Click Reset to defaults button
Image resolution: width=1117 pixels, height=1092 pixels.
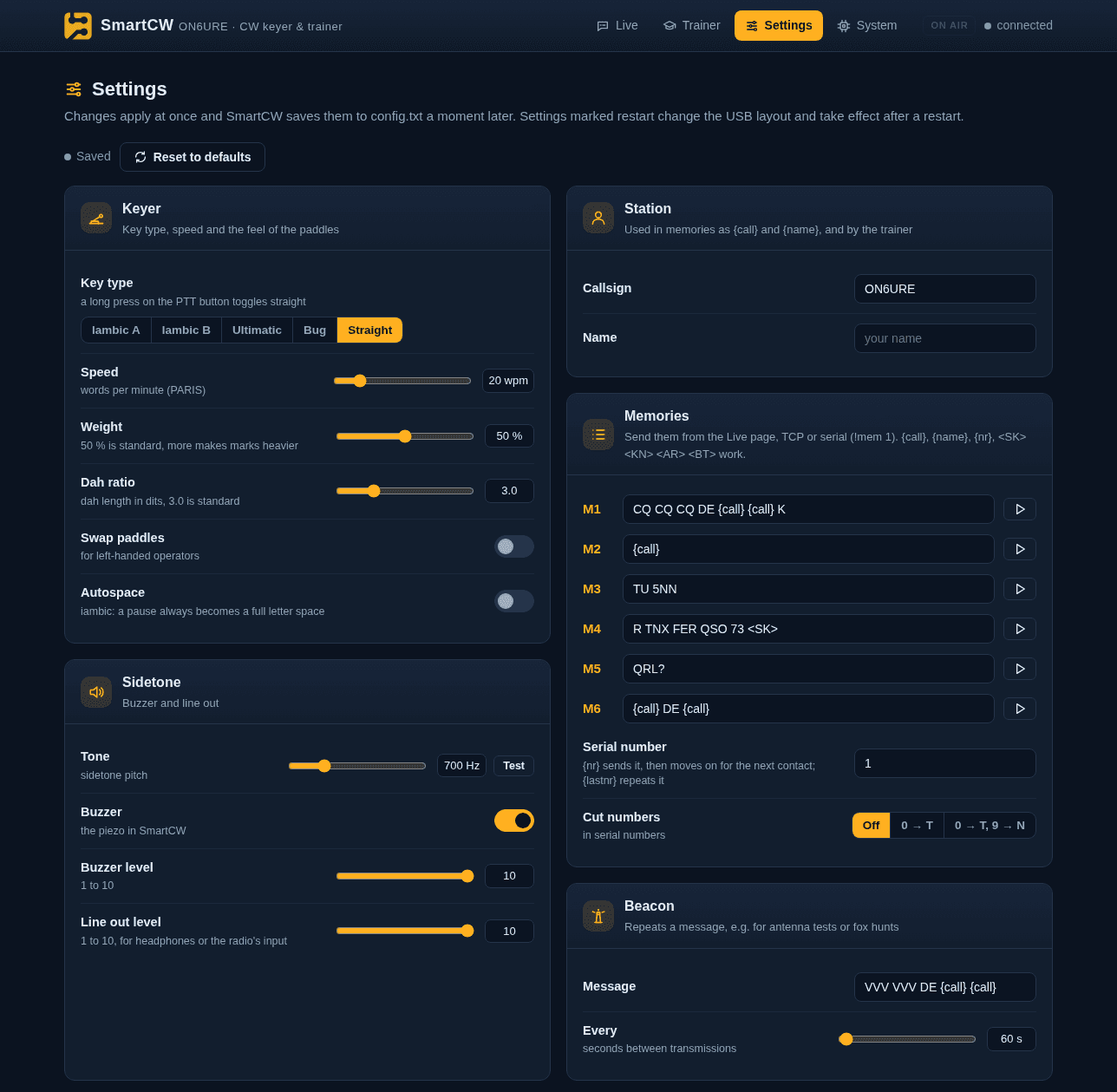click(x=193, y=157)
